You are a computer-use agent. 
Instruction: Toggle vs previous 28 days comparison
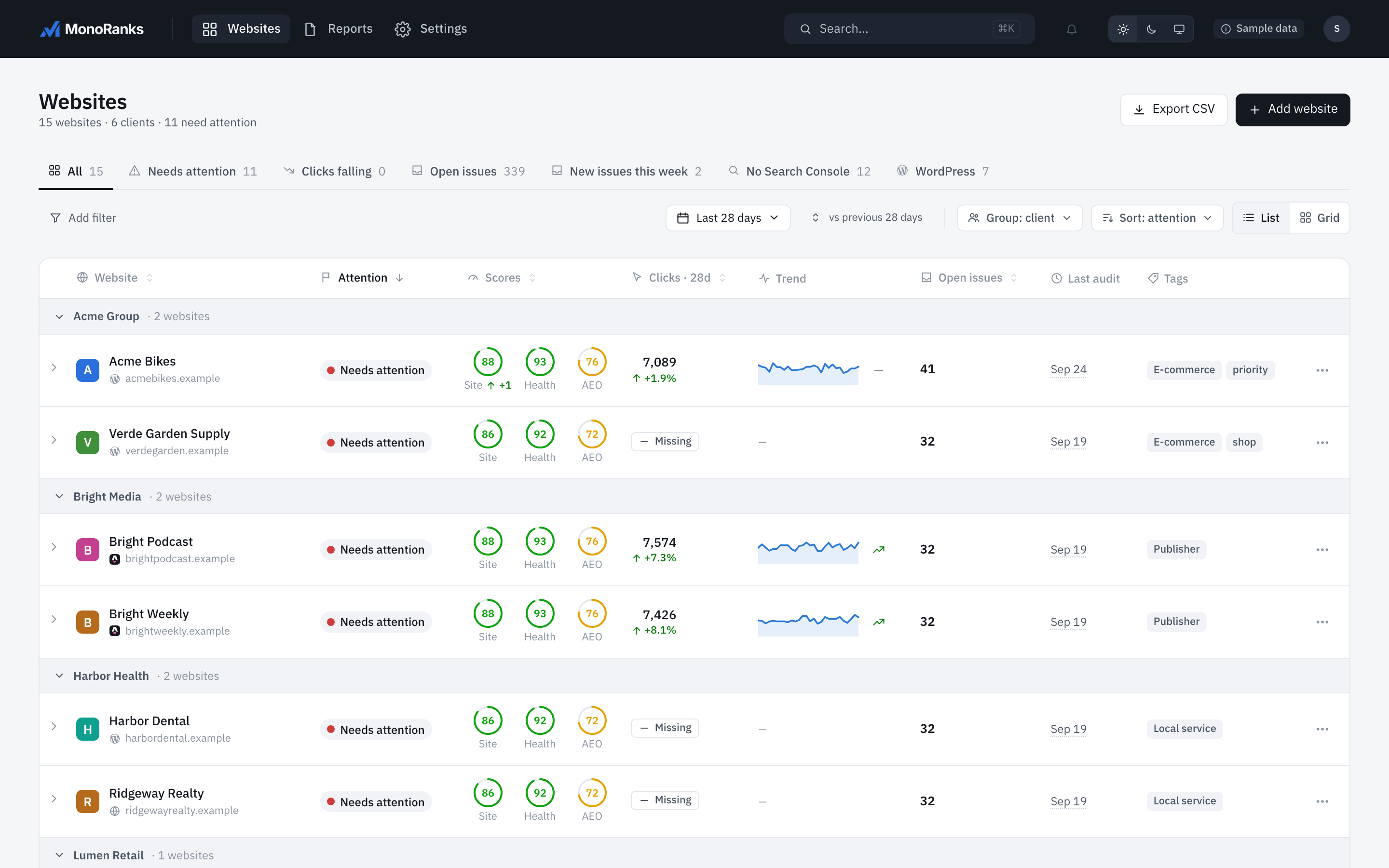(x=867, y=217)
